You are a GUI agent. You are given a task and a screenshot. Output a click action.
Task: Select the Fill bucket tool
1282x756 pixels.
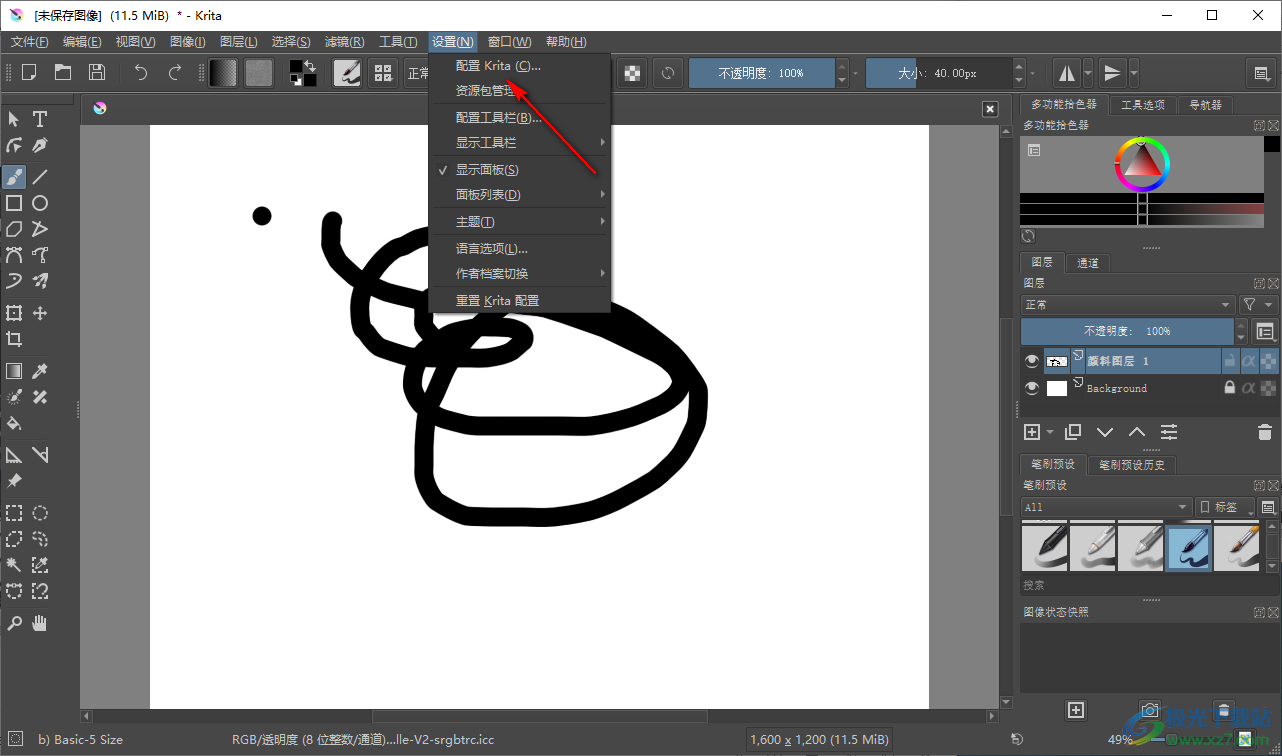(x=14, y=423)
